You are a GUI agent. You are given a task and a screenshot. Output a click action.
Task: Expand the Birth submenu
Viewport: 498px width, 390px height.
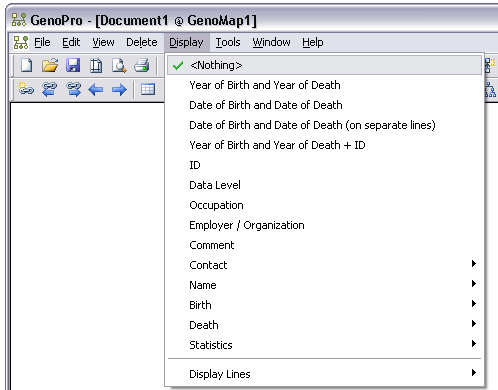click(x=324, y=305)
